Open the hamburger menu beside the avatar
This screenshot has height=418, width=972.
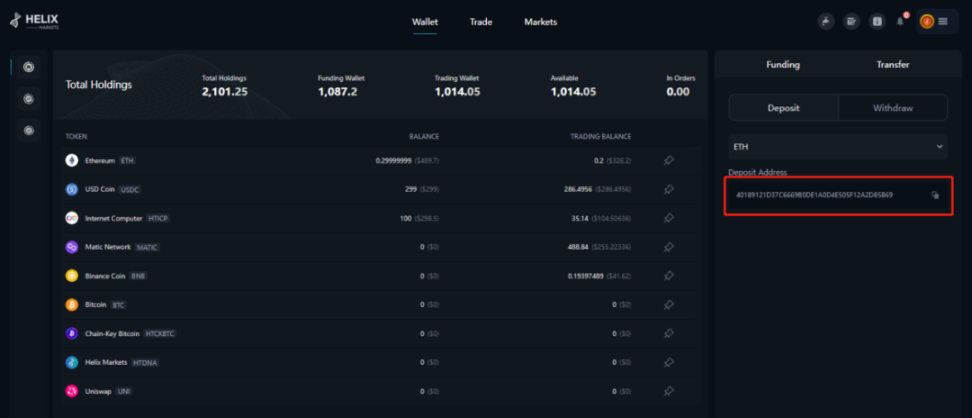[x=943, y=22]
